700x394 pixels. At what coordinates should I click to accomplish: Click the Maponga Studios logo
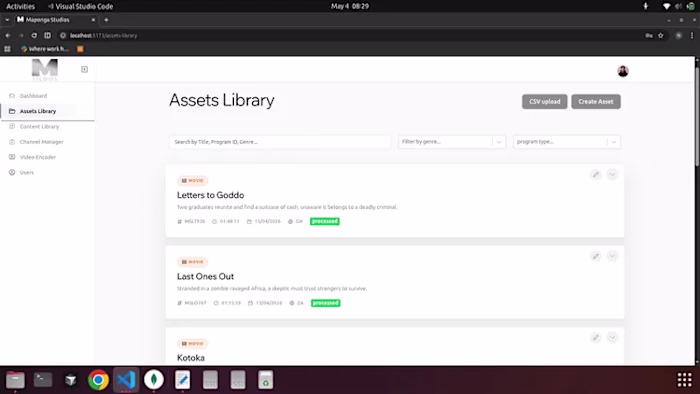[45, 70]
